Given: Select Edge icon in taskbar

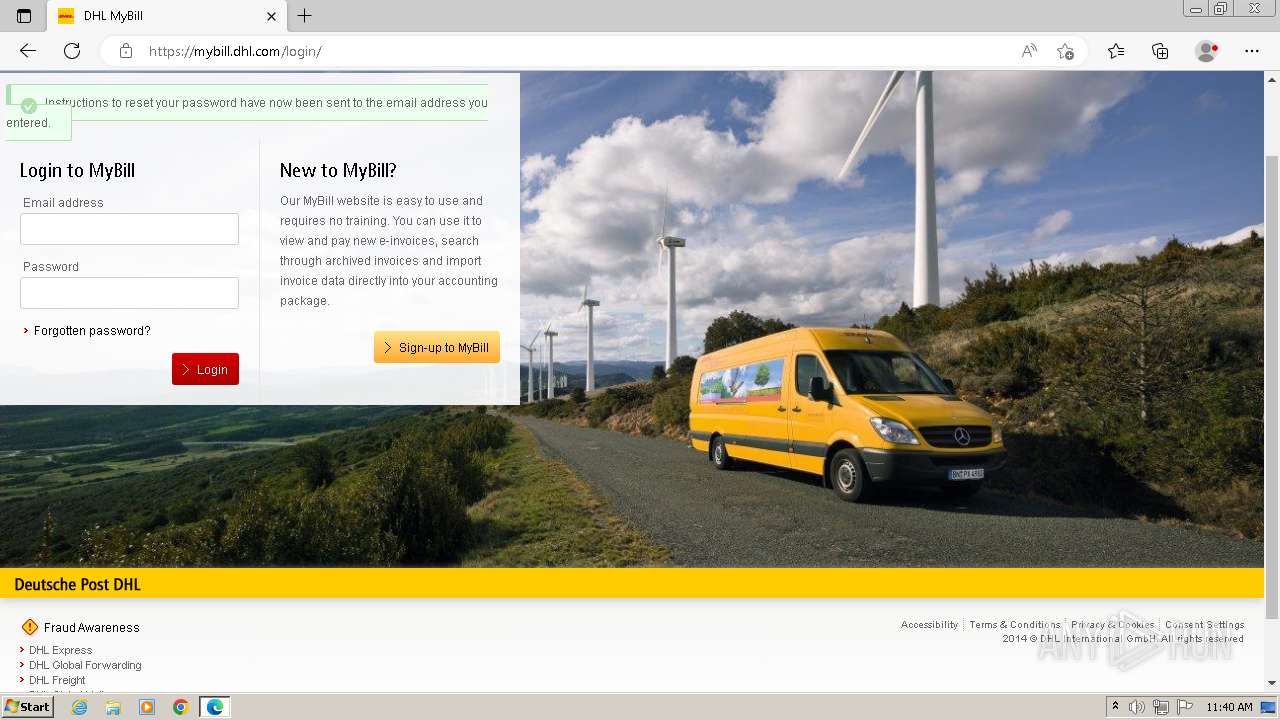Looking at the screenshot, I should pos(215,707).
